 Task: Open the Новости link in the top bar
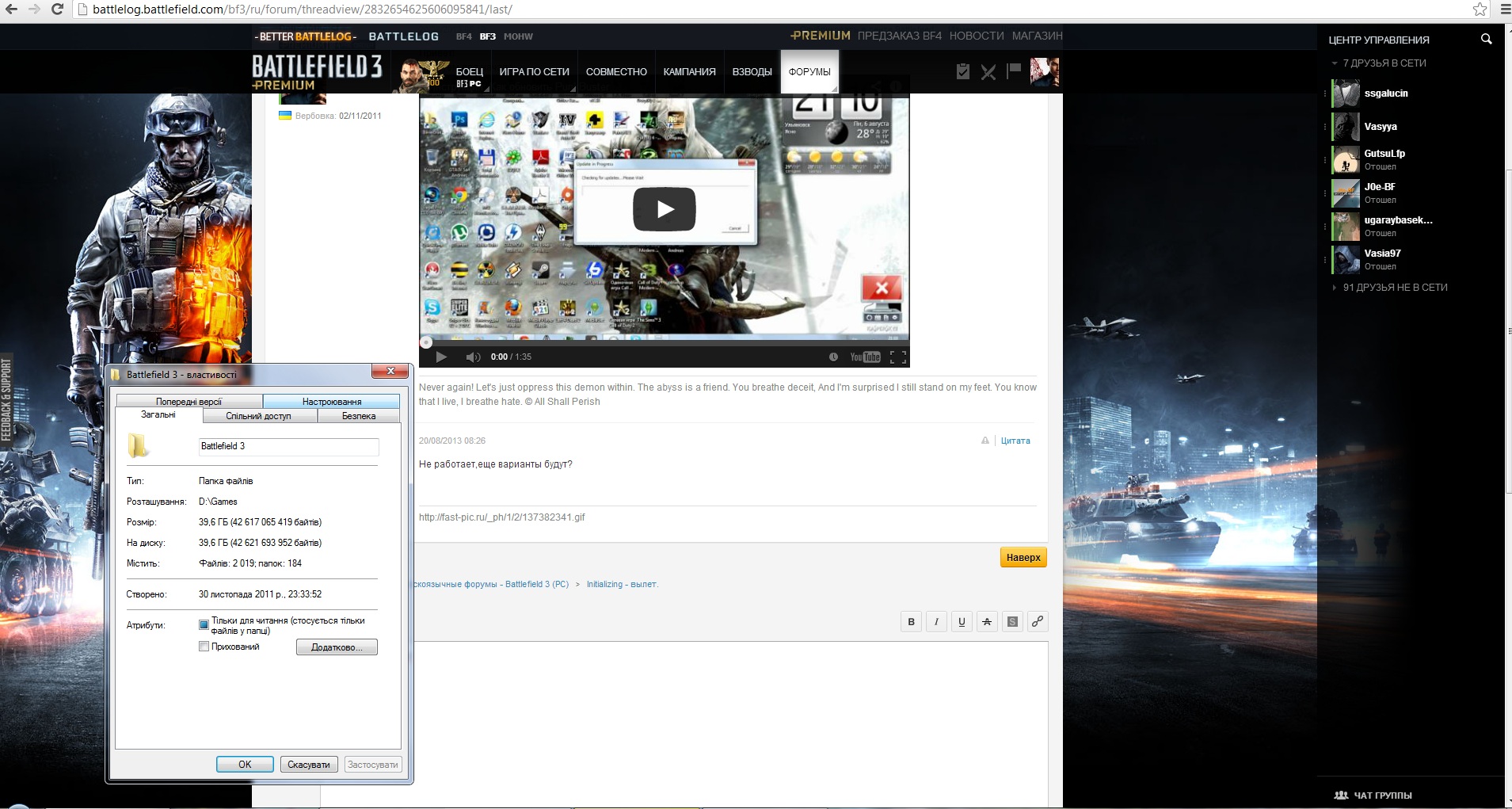(977, 36)
